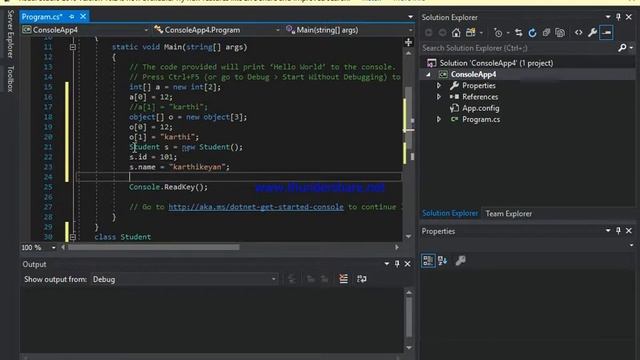
Task: Click the editor vertical scrollbar down arrow
Action: point(408,236)
